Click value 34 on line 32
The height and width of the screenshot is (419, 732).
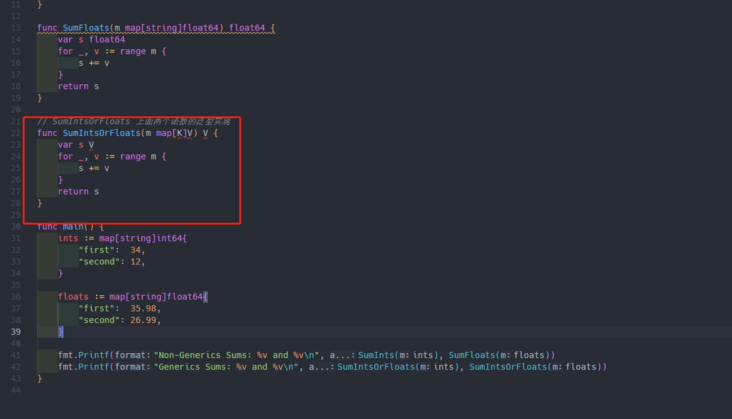tap(135, 250)
